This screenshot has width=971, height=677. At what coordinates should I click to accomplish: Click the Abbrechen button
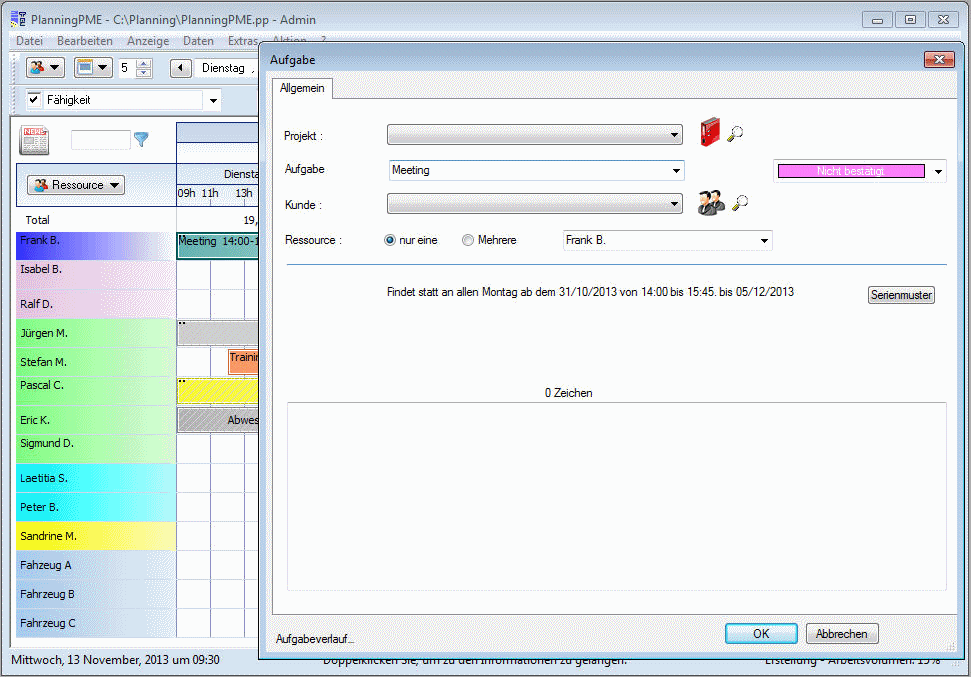point(842,634)
